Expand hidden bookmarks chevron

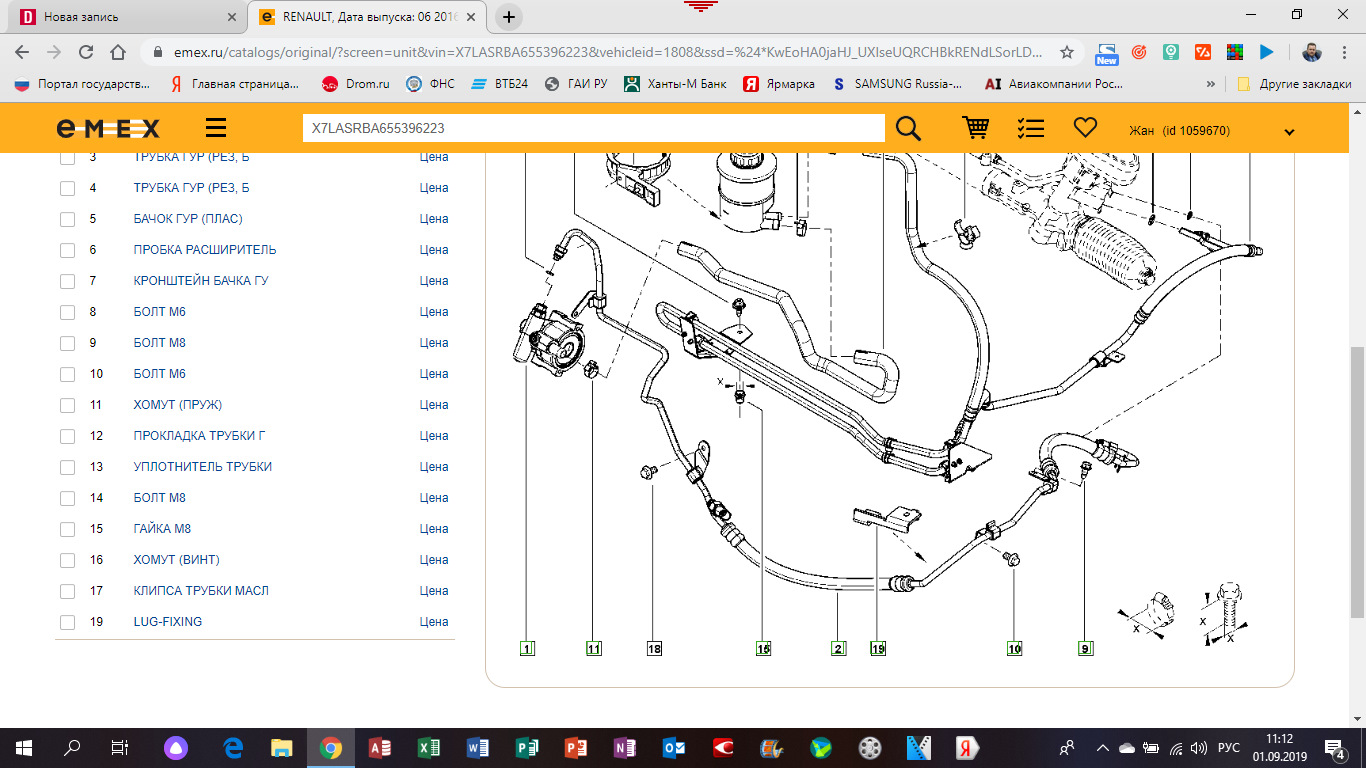click(x=1211, y=84)
